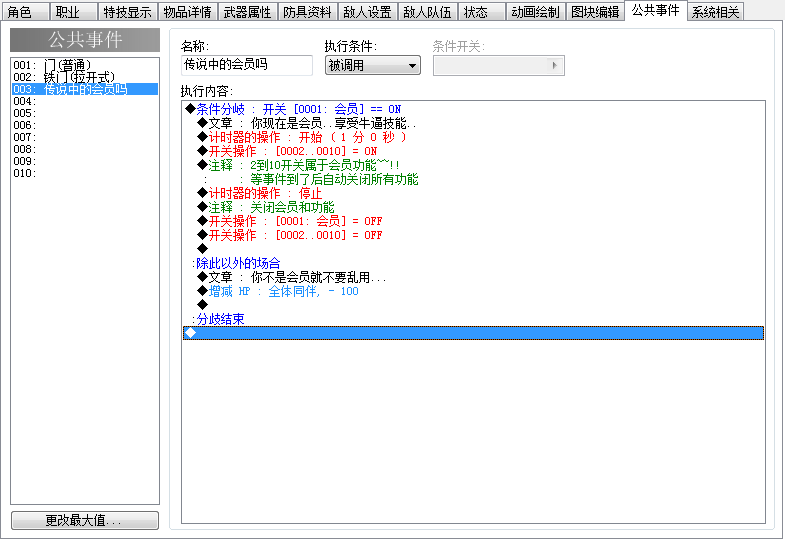Select the 物品详情 tab

(x=188, y=12)
